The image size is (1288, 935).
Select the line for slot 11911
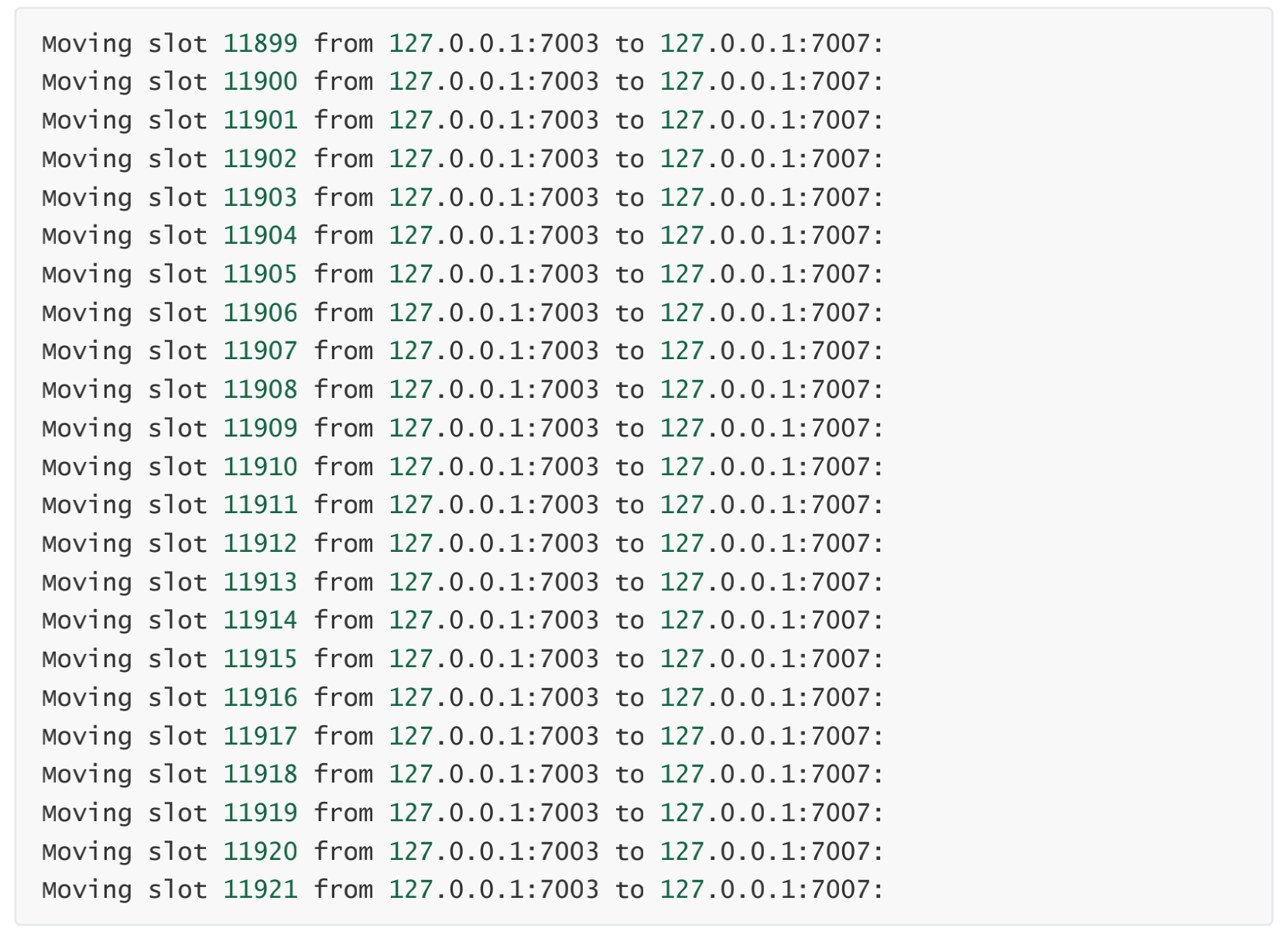463,505
